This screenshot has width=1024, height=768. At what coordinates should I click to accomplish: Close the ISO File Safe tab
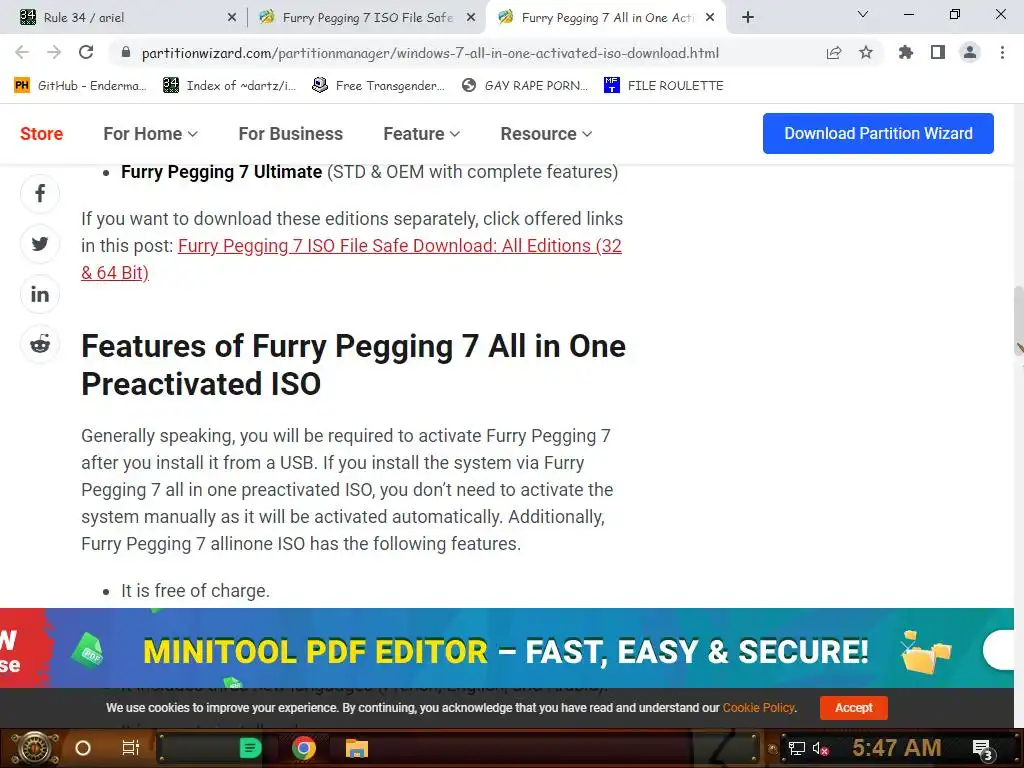click(x=471, y=18)
